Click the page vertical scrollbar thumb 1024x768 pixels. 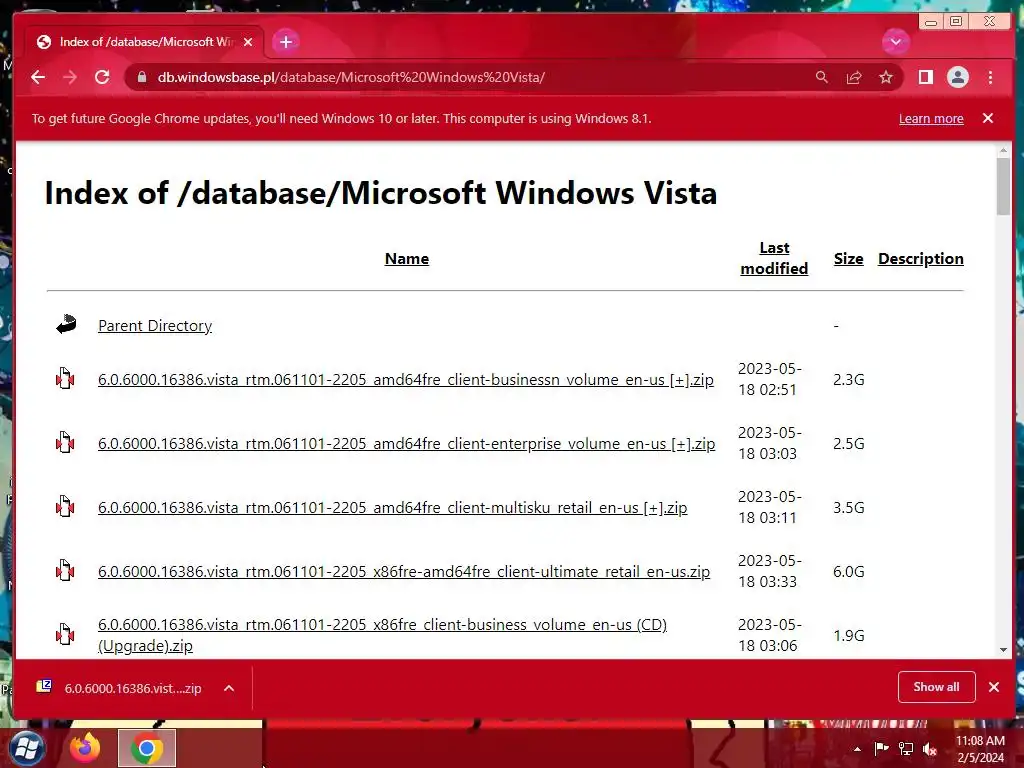pyautogui.click(x=1003, y=186)
